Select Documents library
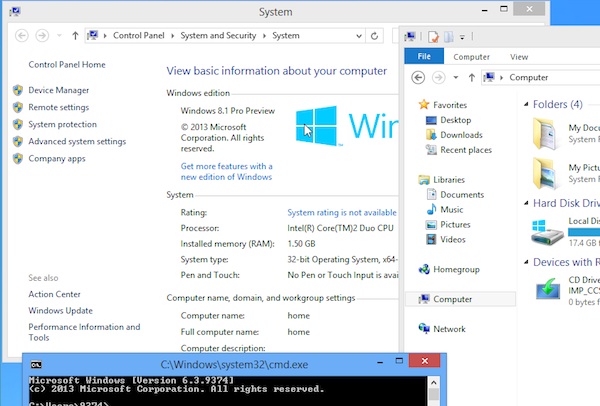The width and height of the screenshot is (600, 406). tap(462, 195)
